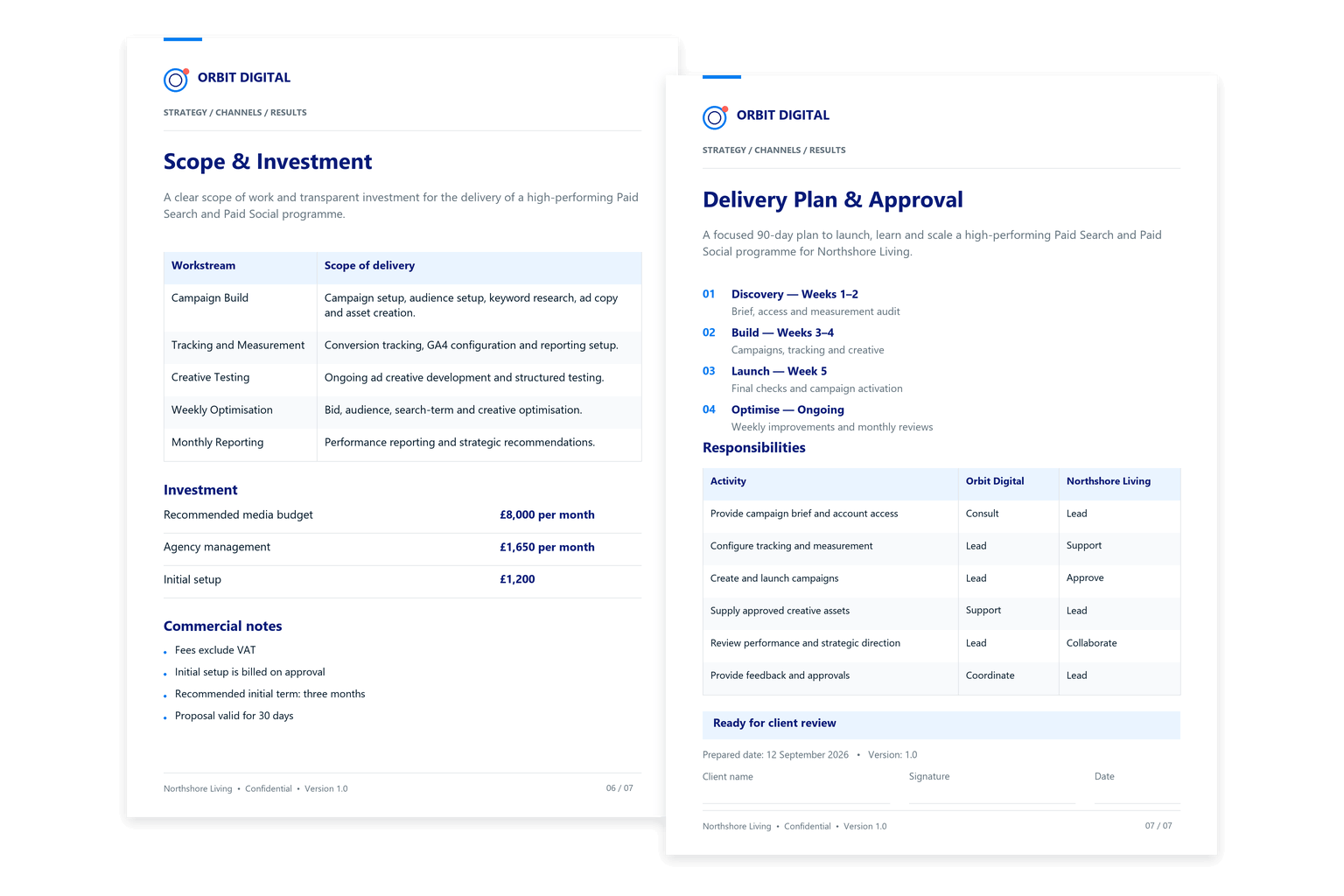Select the '£1,650 per month' agency management value

[x=547, y=548]
